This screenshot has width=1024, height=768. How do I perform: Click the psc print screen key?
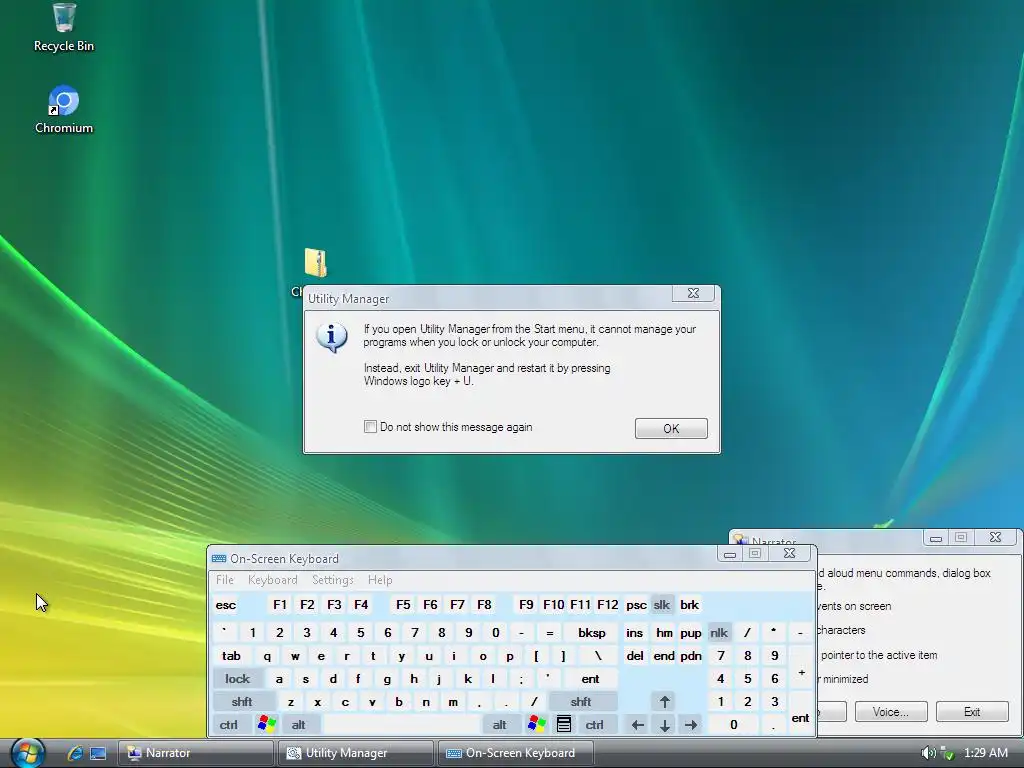[636, 605]
